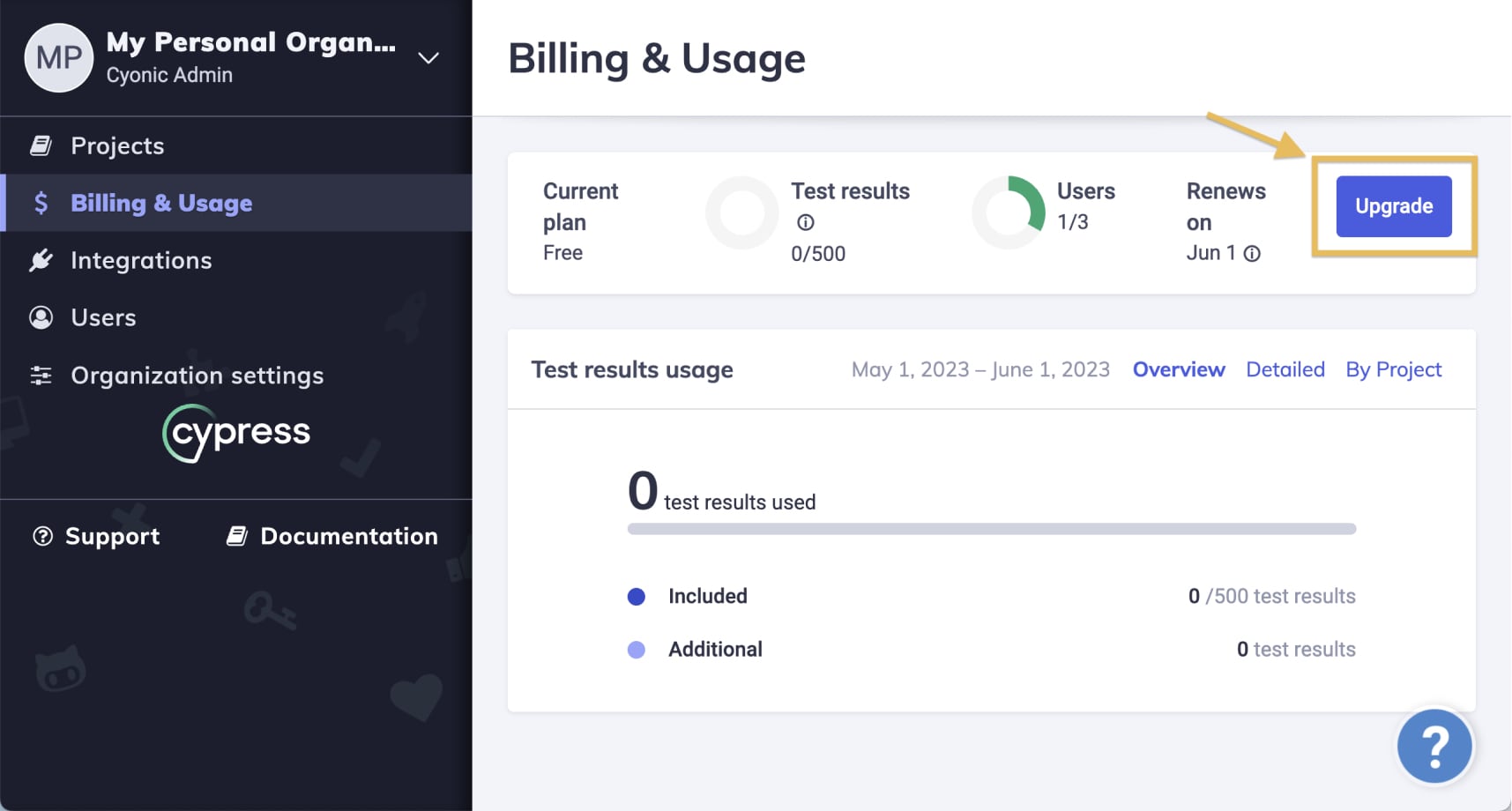Click the MP organization avatar
The width and height of the screenshot is (1512, 811).
(x=59, y=58)
